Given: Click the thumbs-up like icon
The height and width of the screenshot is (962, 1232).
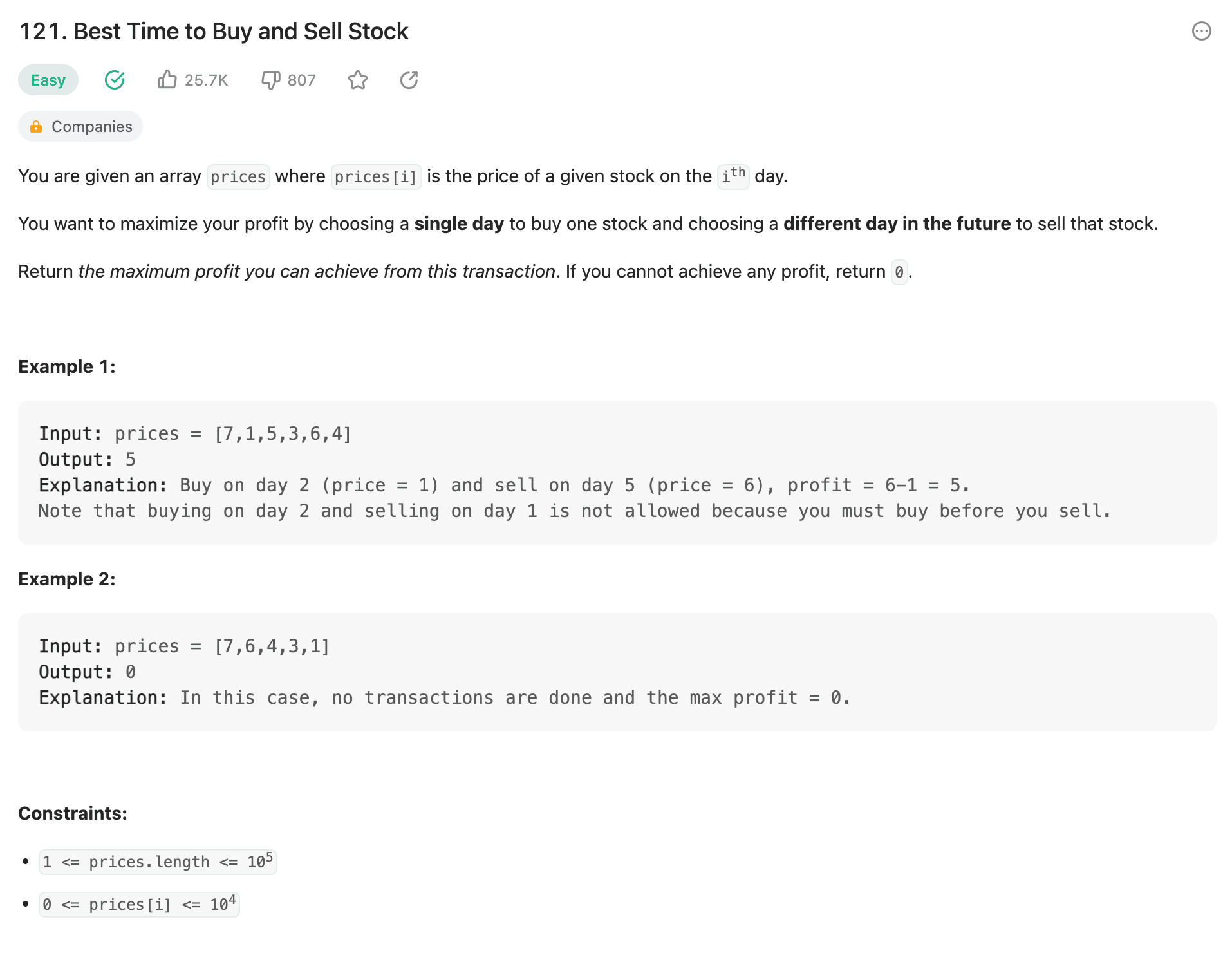Looking at the screenshot, I should pyautogui.click(x=167, y=80).
